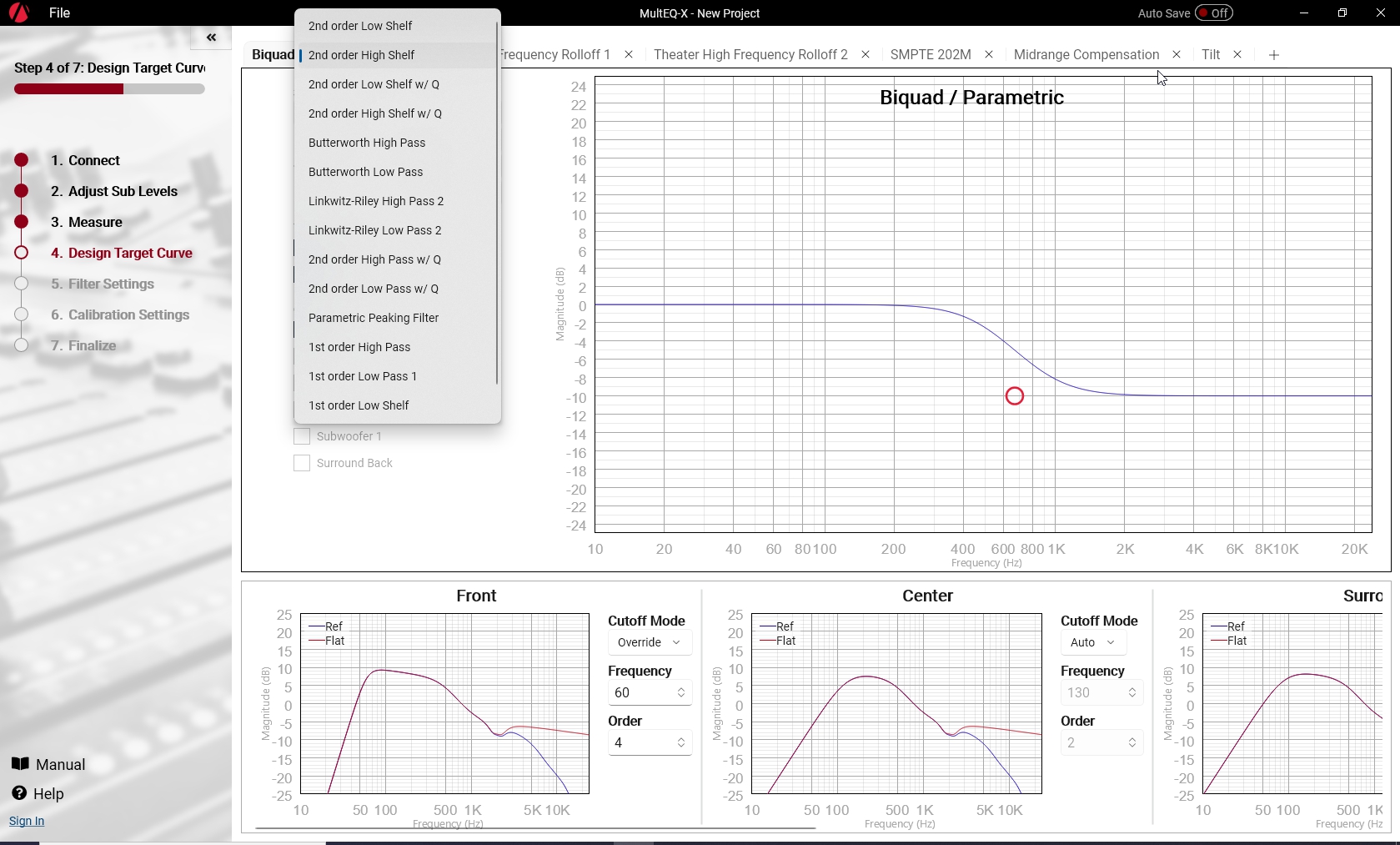1400x845 pixels.
Task: Adjust Center Frequency stepper arrows
Action: [x=1132, y=692]
